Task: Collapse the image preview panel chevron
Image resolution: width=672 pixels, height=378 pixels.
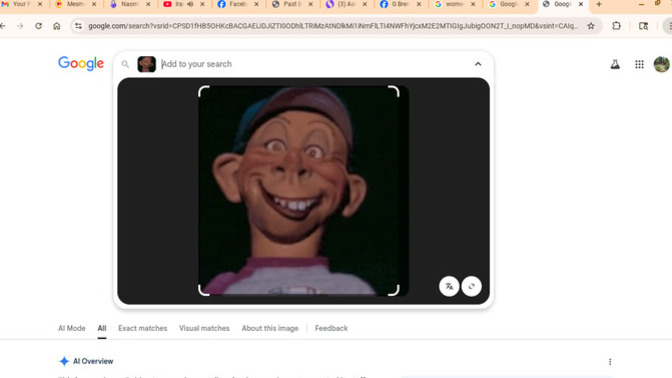Action: click(478, 64)
